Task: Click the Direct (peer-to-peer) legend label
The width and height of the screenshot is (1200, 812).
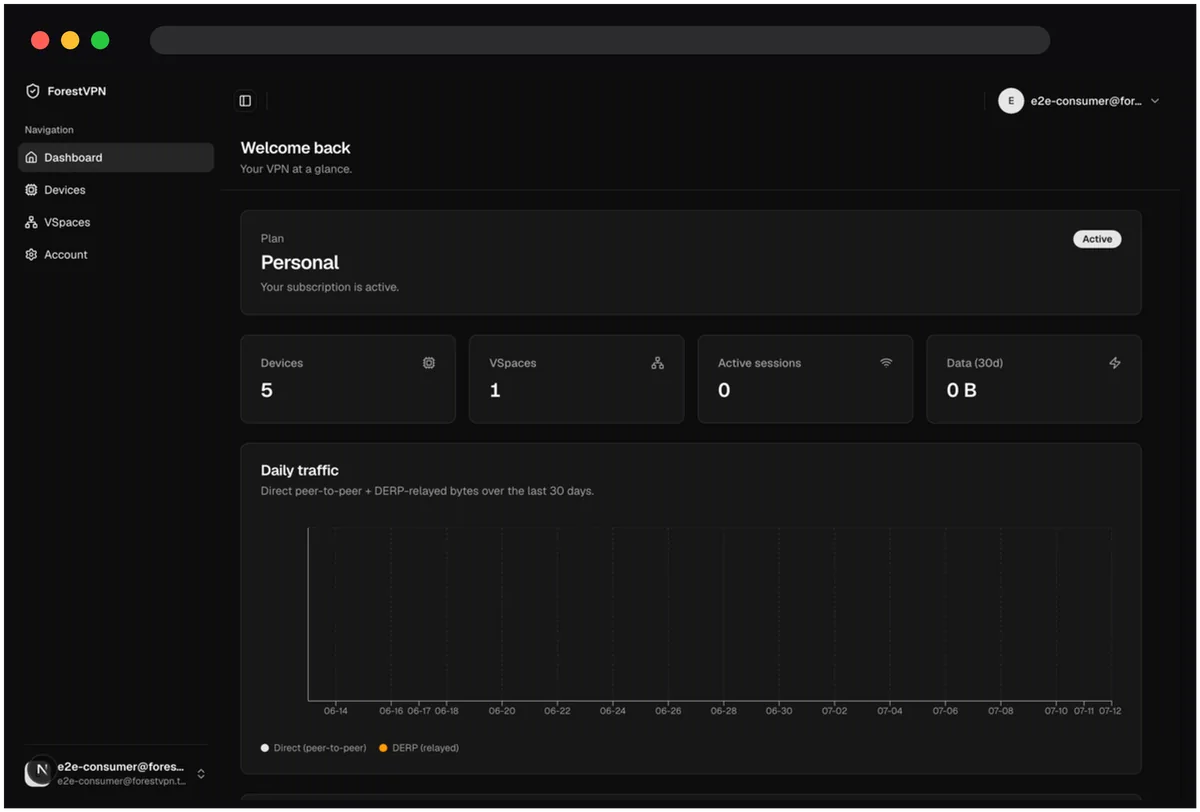Action: (x=320, y=748)
